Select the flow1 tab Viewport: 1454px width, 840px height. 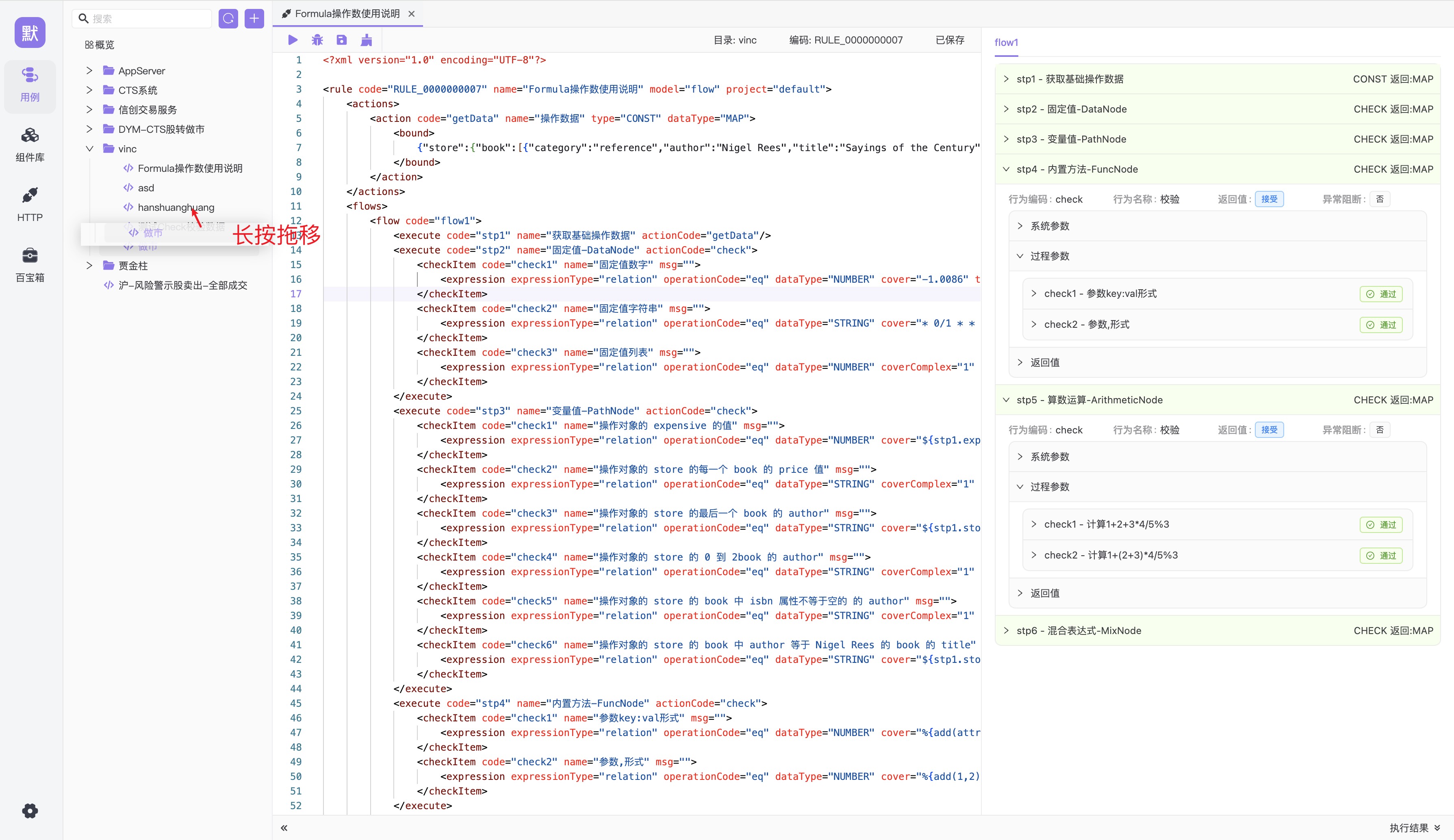coord(1006,43)
